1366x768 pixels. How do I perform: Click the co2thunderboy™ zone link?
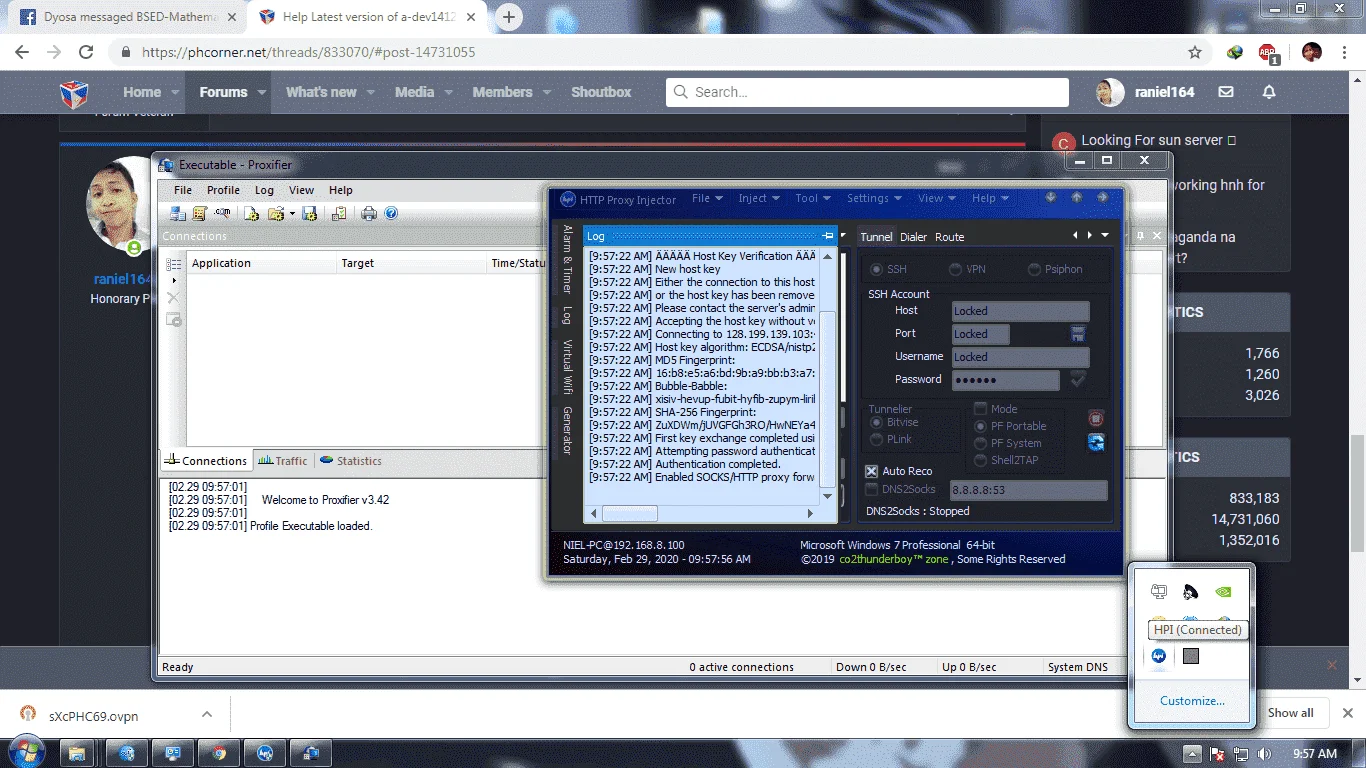point(894,559)
